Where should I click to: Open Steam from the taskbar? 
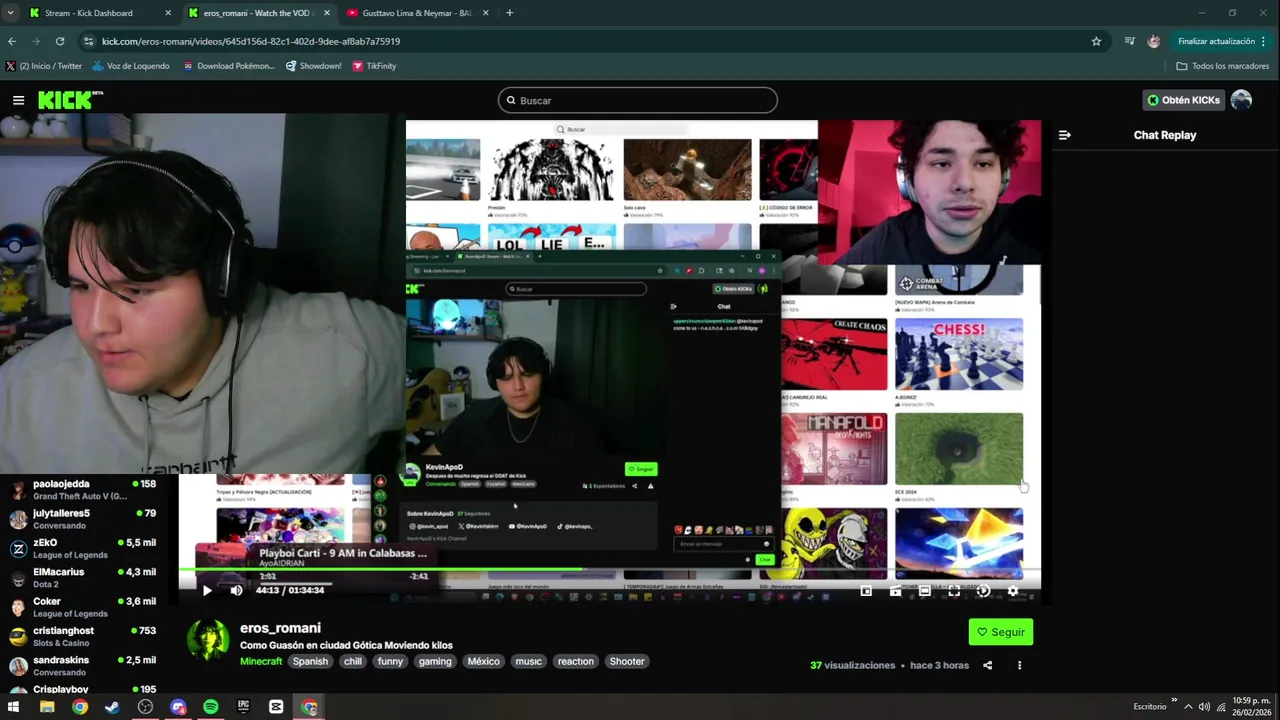(x=112, y=707)
